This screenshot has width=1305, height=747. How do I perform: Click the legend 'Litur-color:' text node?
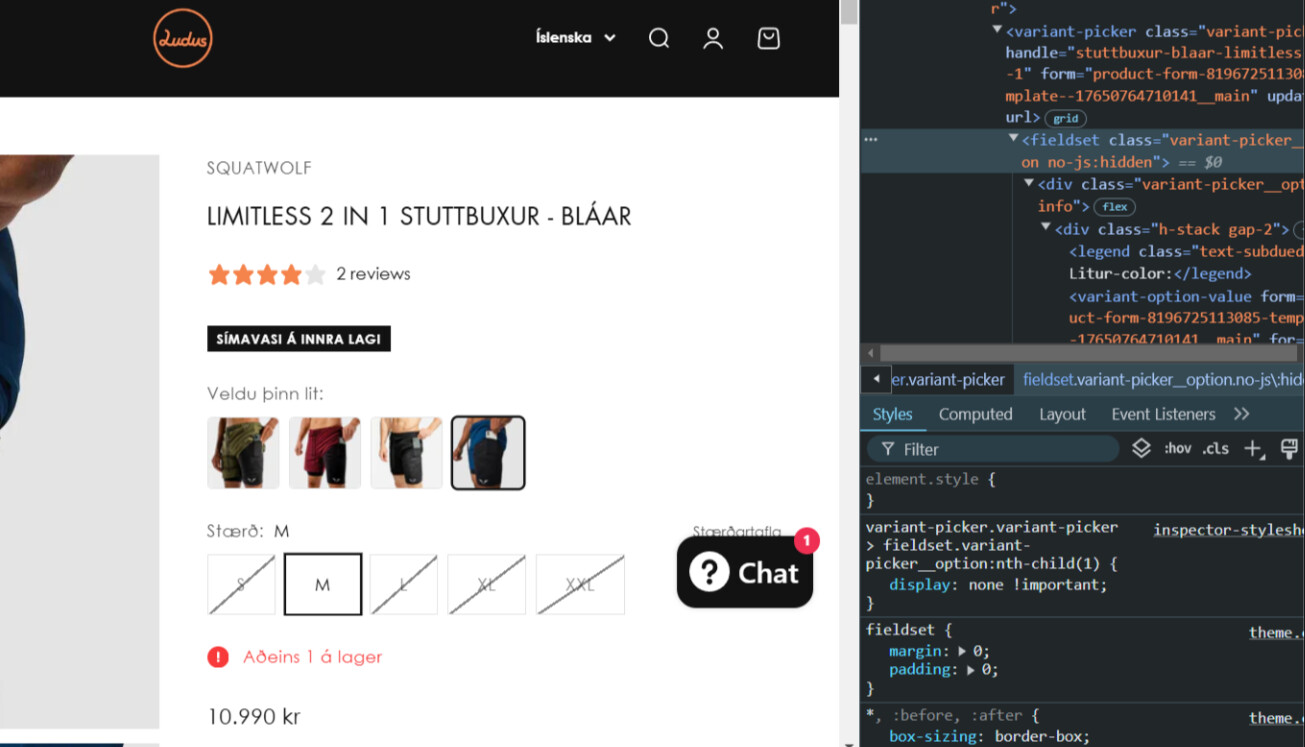1118,273
